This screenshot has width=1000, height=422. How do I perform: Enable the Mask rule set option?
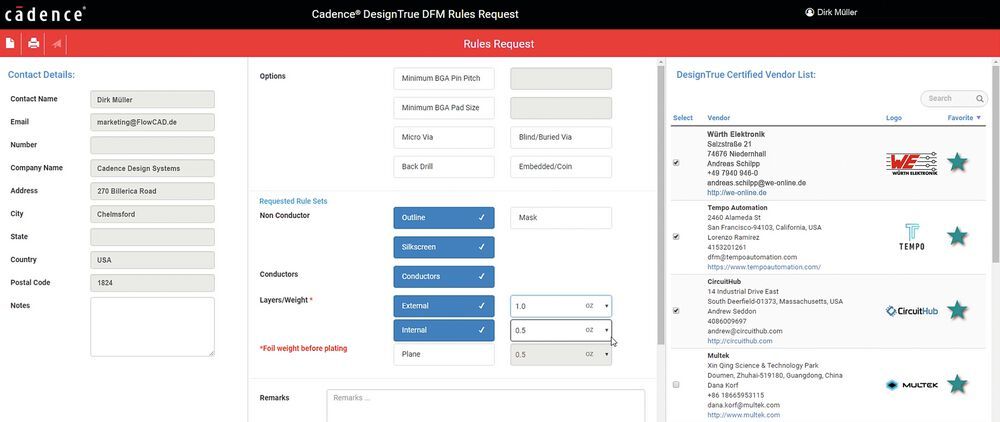click(x=560, y=218)
